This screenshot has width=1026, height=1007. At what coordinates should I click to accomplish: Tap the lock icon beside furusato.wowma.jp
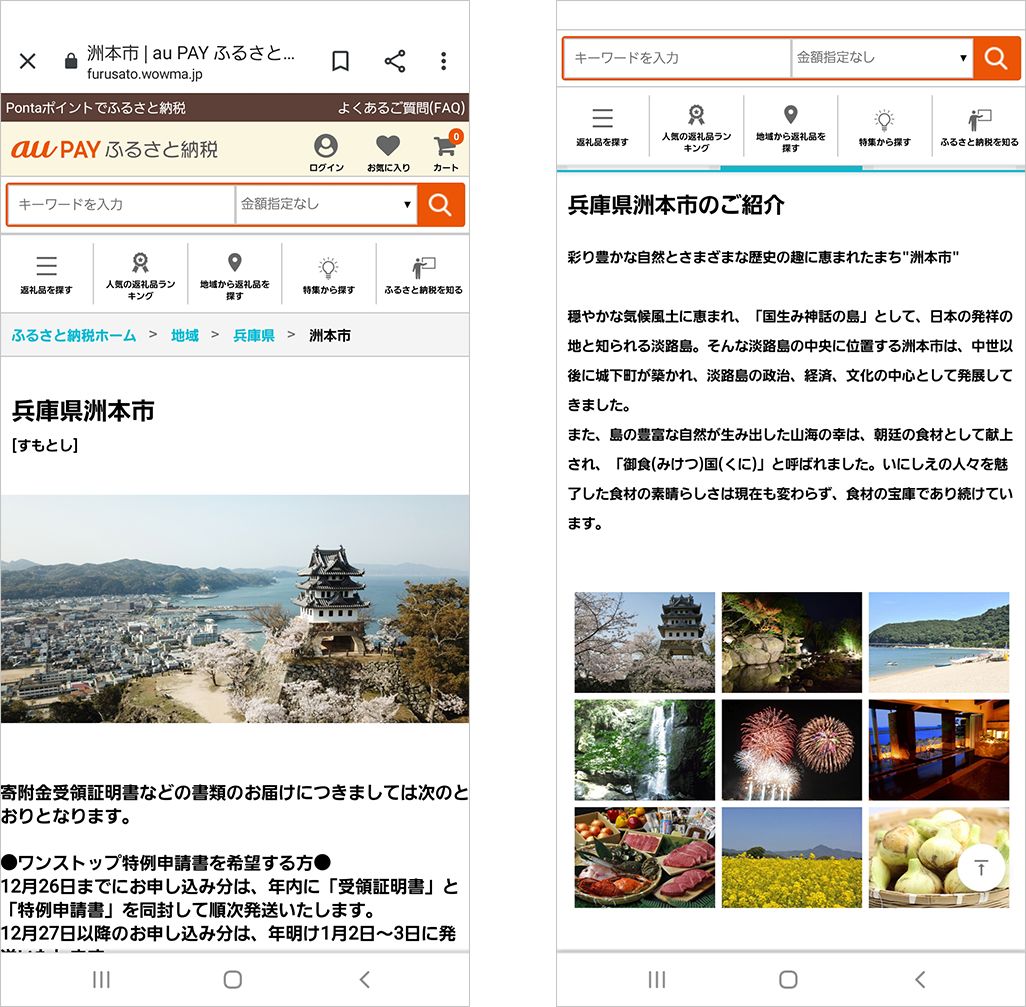[x=71, y=62]
